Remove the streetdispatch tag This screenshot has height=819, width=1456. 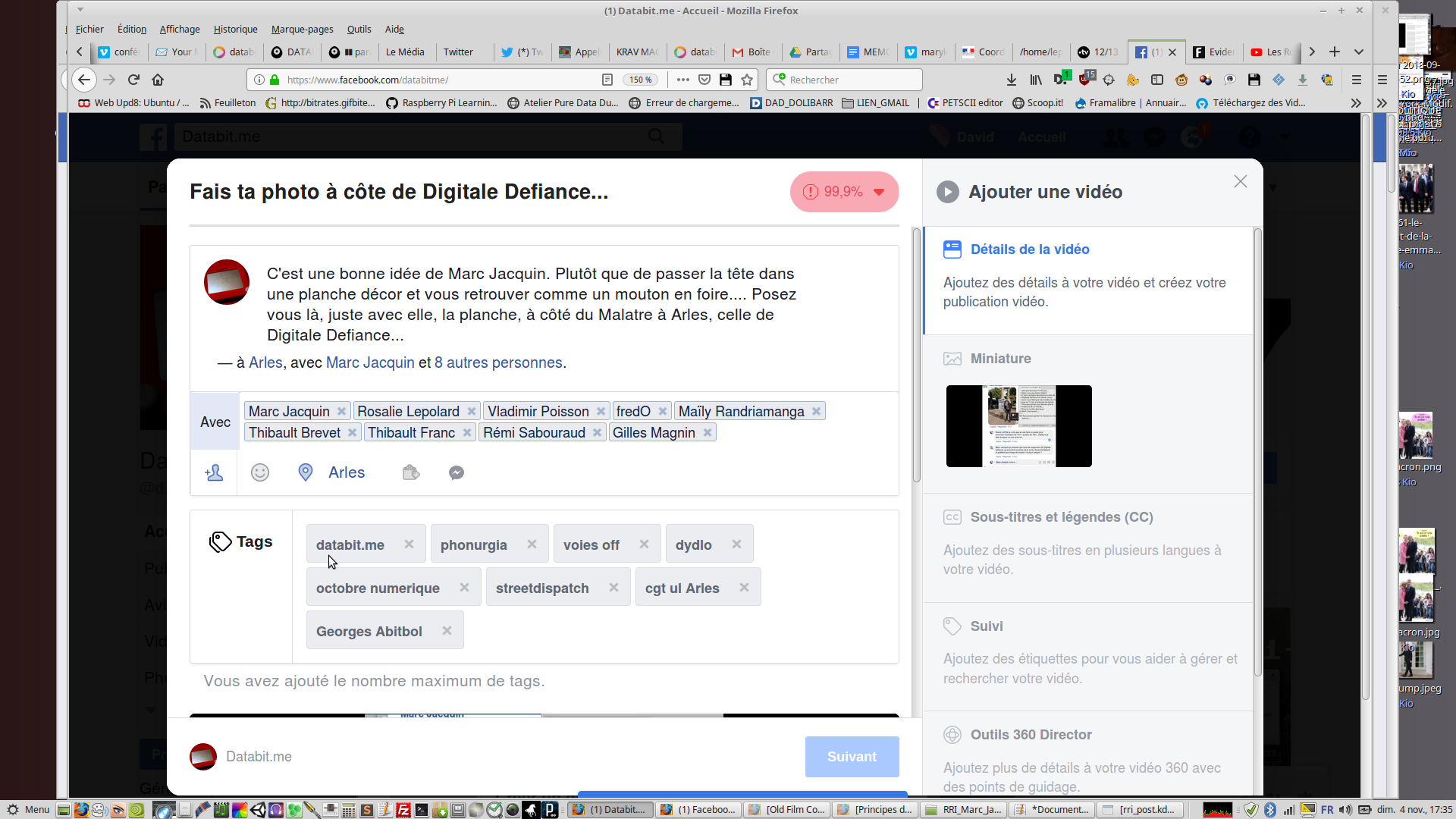click(x=613, y=588)
